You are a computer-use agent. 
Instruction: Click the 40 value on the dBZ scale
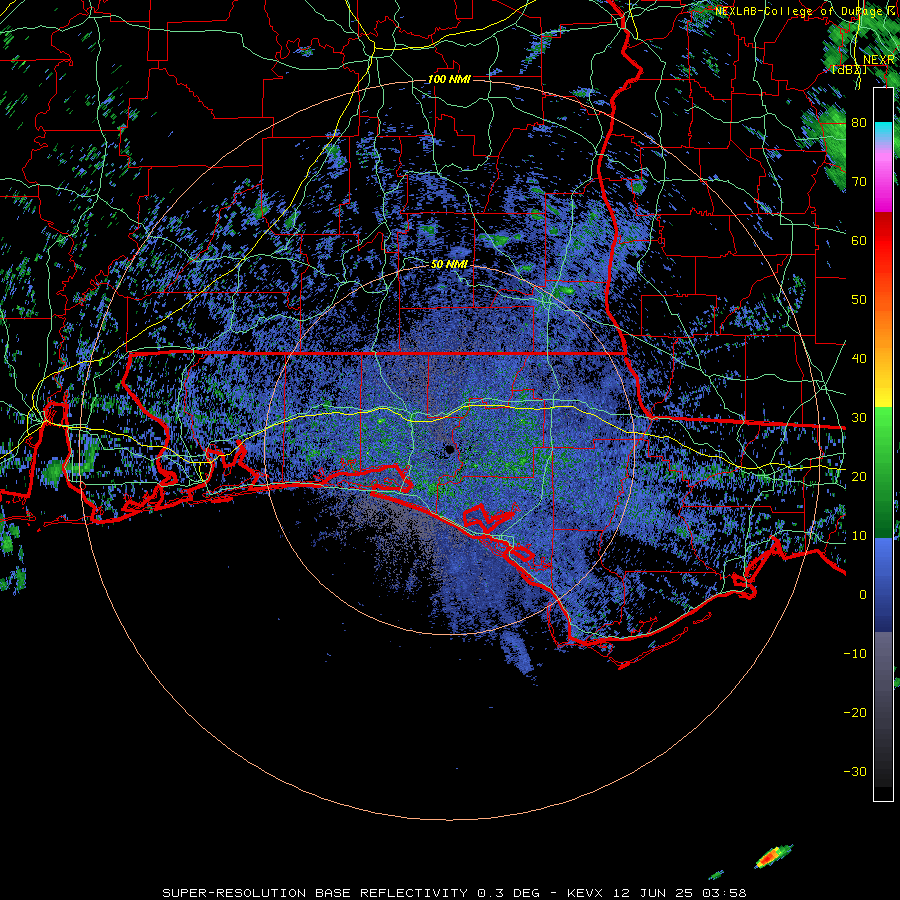point(859,359)
